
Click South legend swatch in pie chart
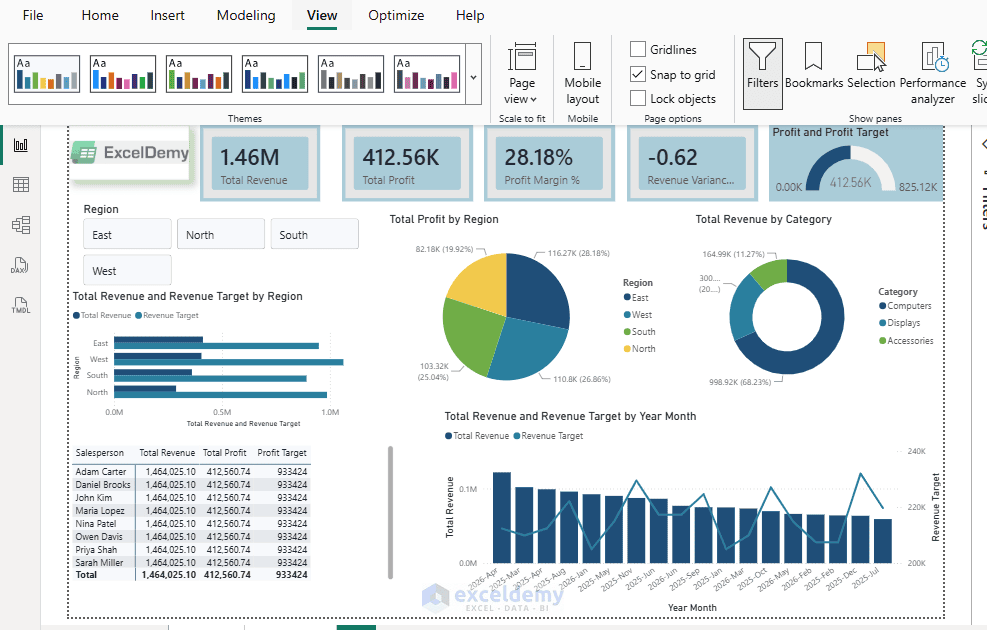coord(627,331)
